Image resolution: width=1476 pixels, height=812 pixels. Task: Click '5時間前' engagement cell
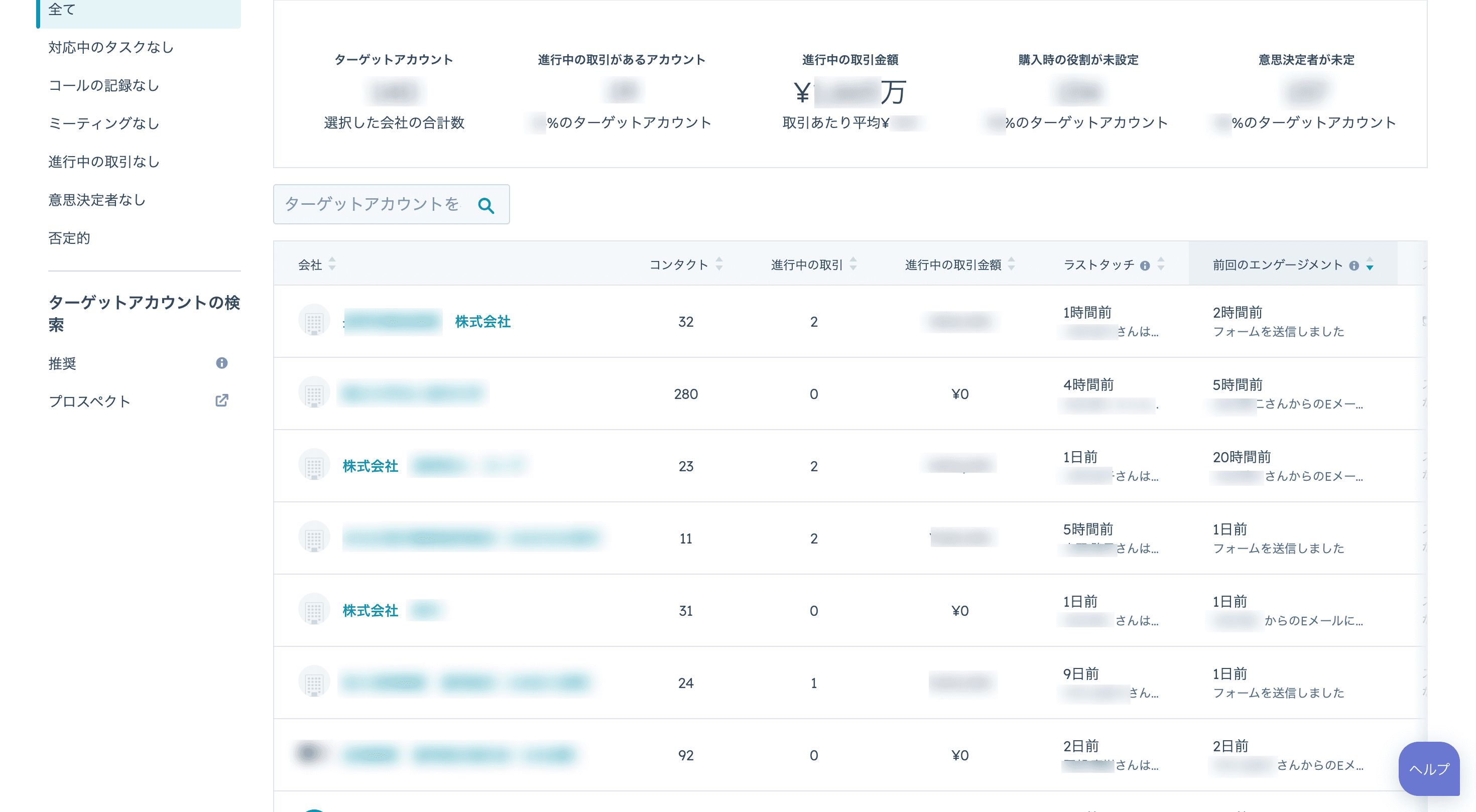coord(1238,384)
